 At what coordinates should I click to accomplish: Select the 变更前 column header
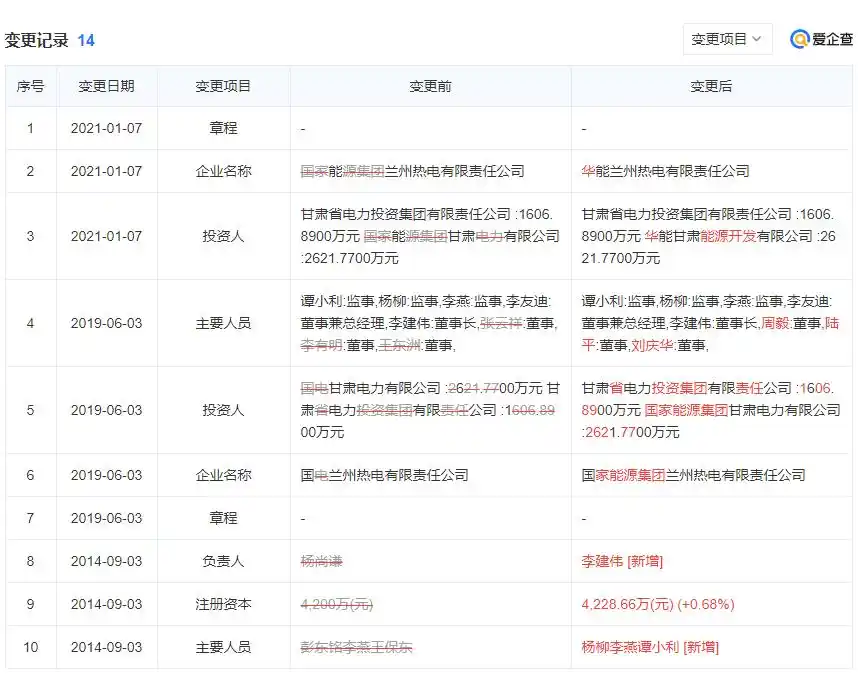click(x=430, y=86)
